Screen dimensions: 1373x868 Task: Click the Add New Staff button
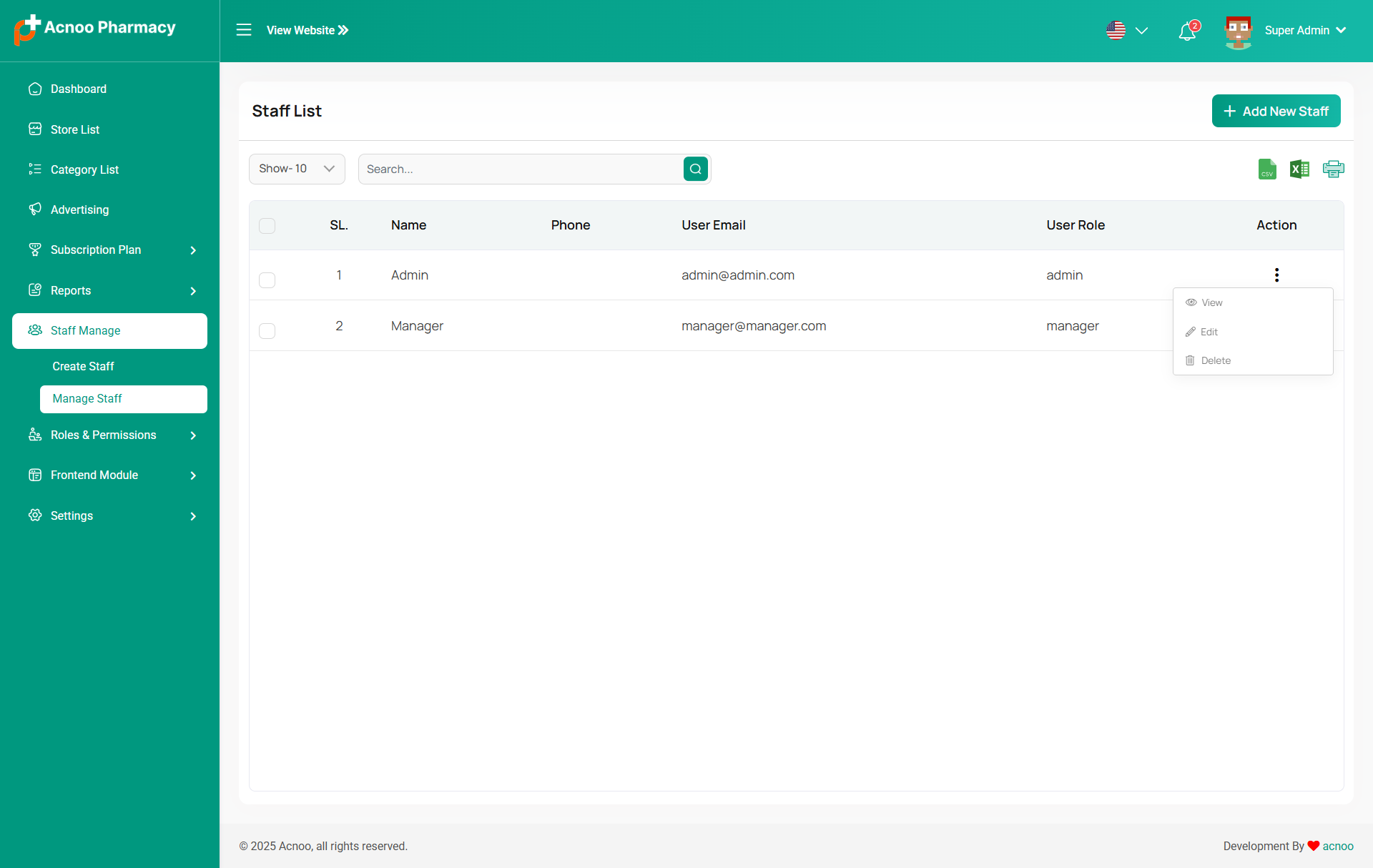pos(1276,112)
